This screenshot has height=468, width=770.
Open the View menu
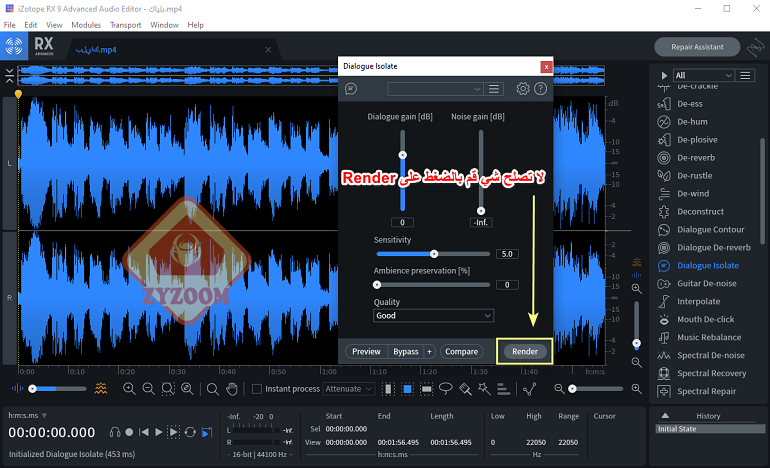(x=54, y=25)
